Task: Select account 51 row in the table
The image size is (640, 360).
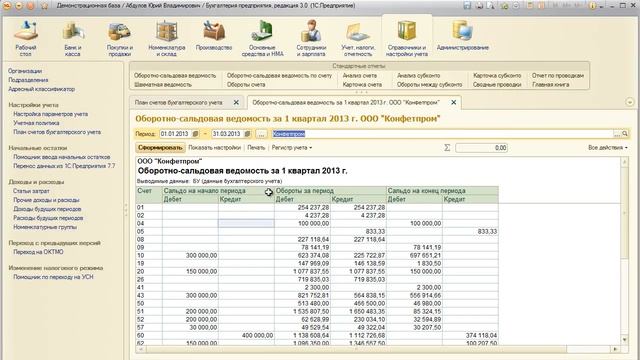Action: 317,311
